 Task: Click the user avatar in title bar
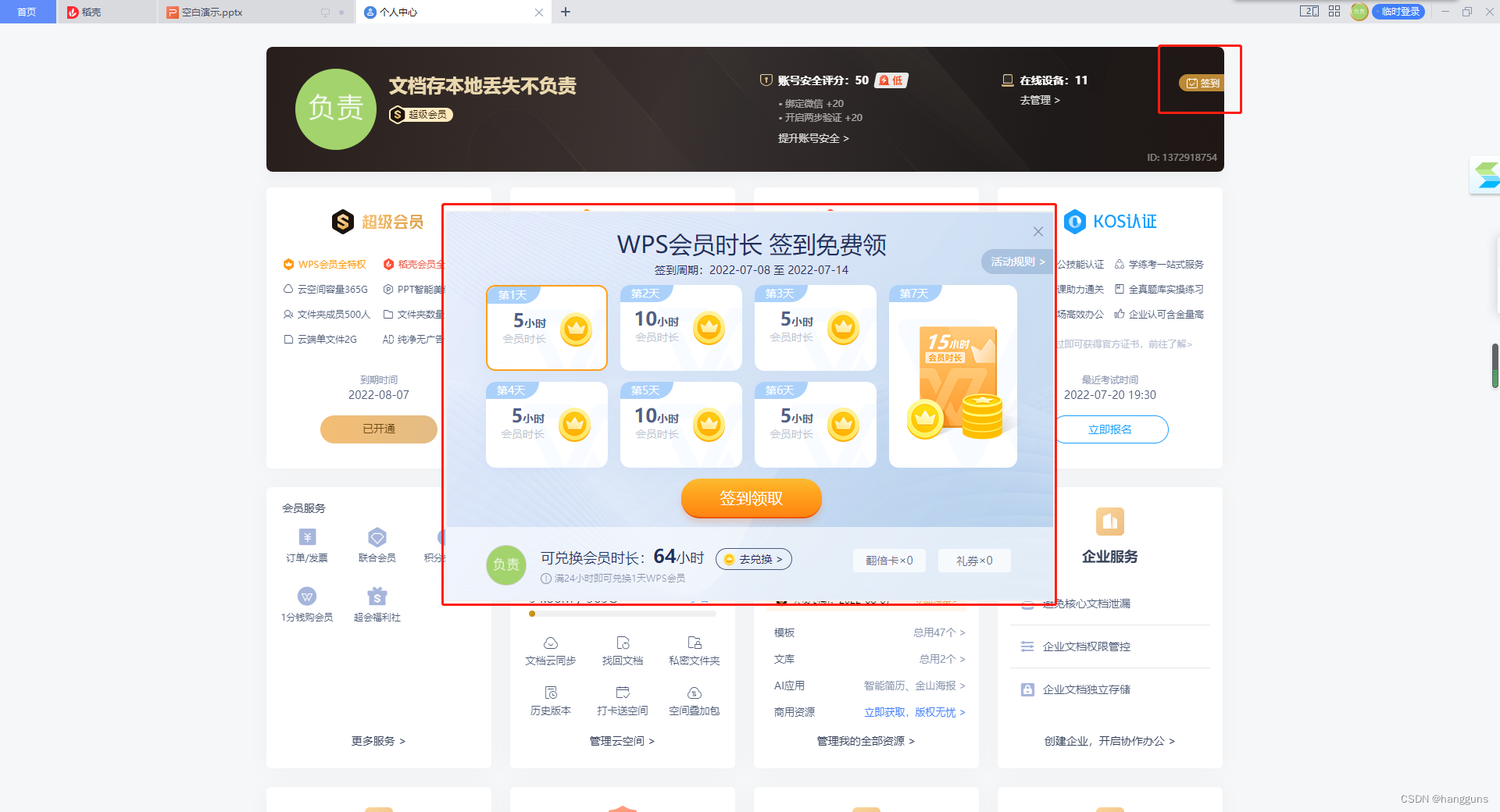[1359, 12]
